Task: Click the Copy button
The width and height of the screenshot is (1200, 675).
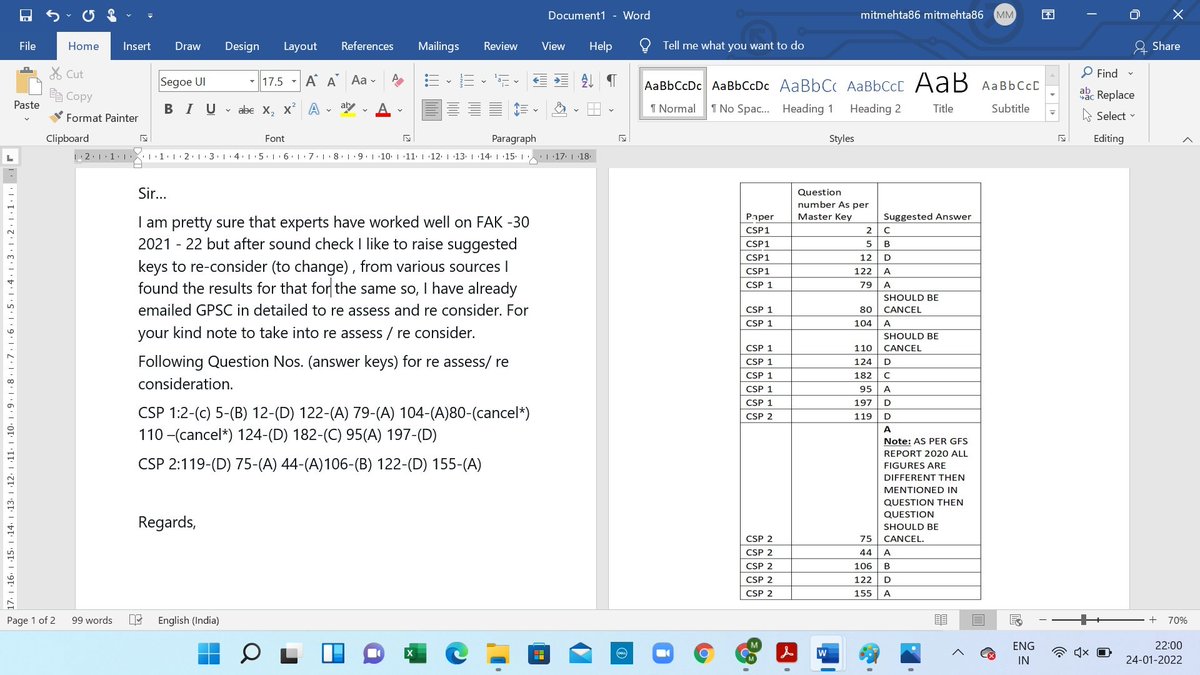Action: point(70,96)
